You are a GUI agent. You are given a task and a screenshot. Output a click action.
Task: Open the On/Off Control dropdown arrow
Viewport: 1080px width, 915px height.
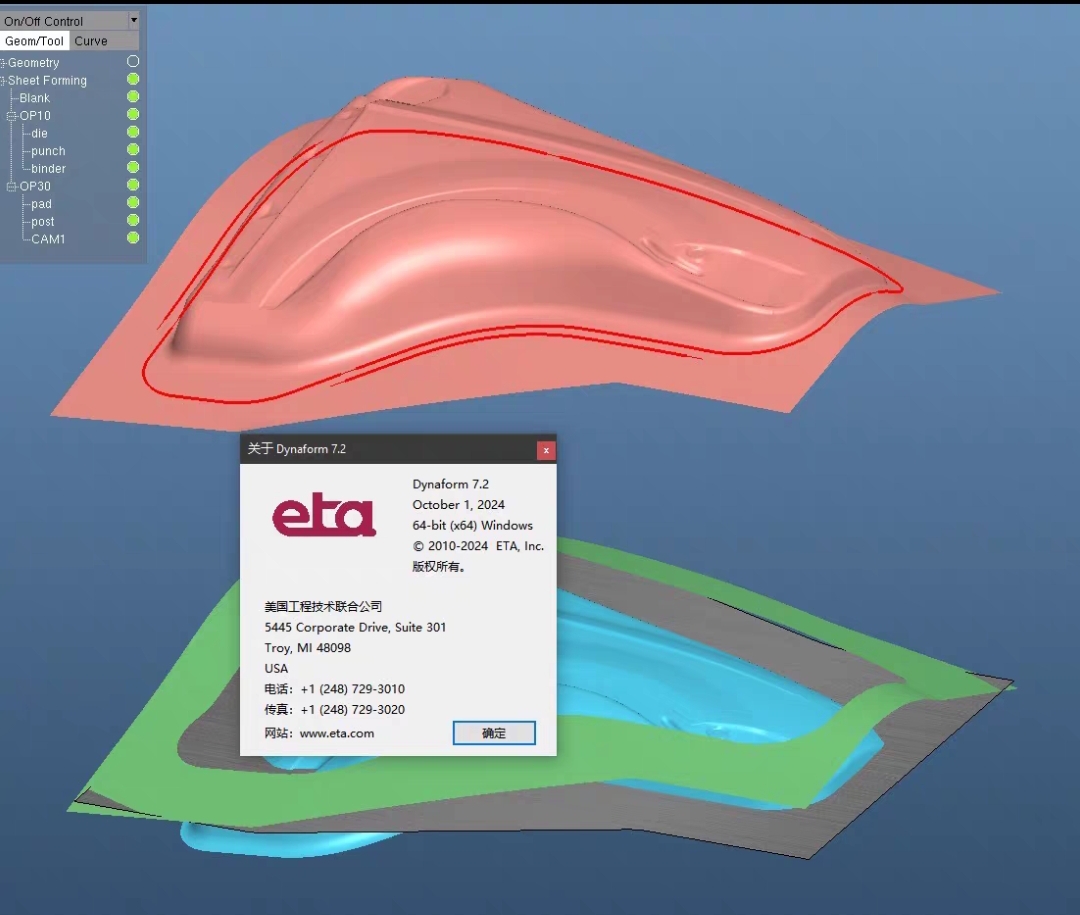click(134, 21)
